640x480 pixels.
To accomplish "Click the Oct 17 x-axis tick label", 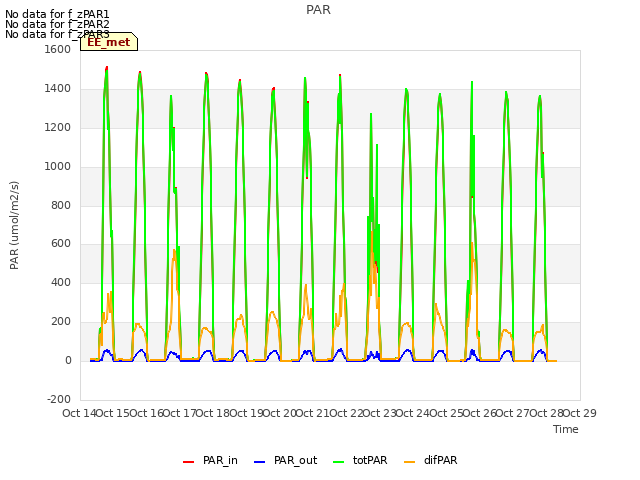I will coord(180,413).
